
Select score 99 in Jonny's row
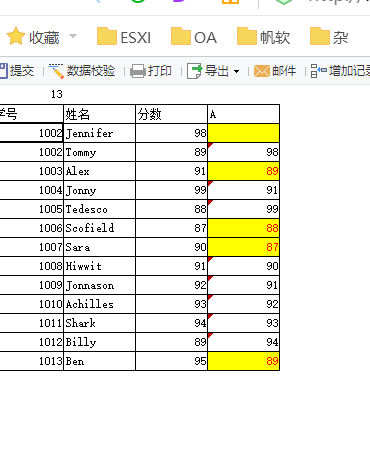[171, 190]
